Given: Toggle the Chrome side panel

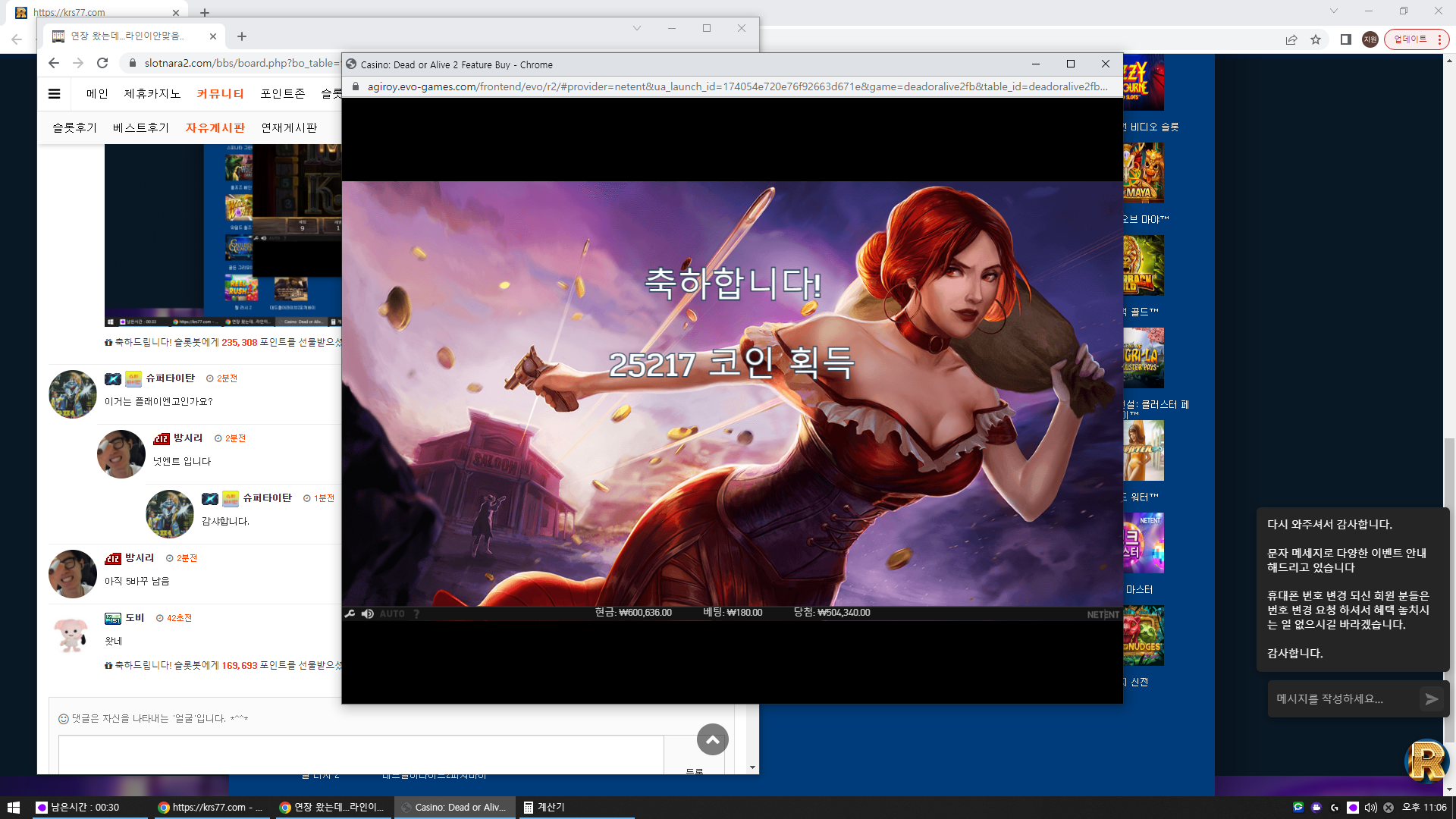Looking at the screenshot, I should point(1346,39).
